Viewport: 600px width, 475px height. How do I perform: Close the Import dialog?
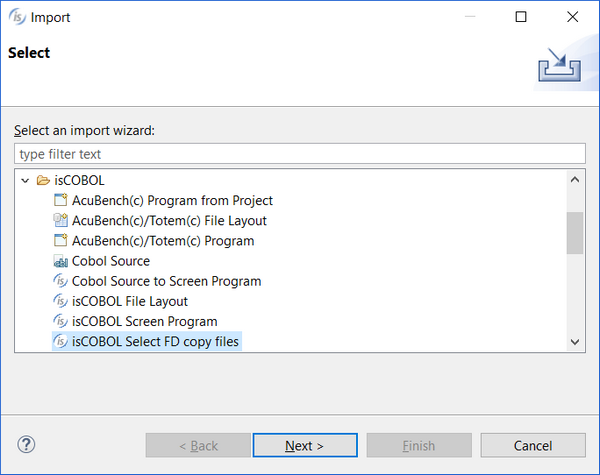tap(572, 17)
